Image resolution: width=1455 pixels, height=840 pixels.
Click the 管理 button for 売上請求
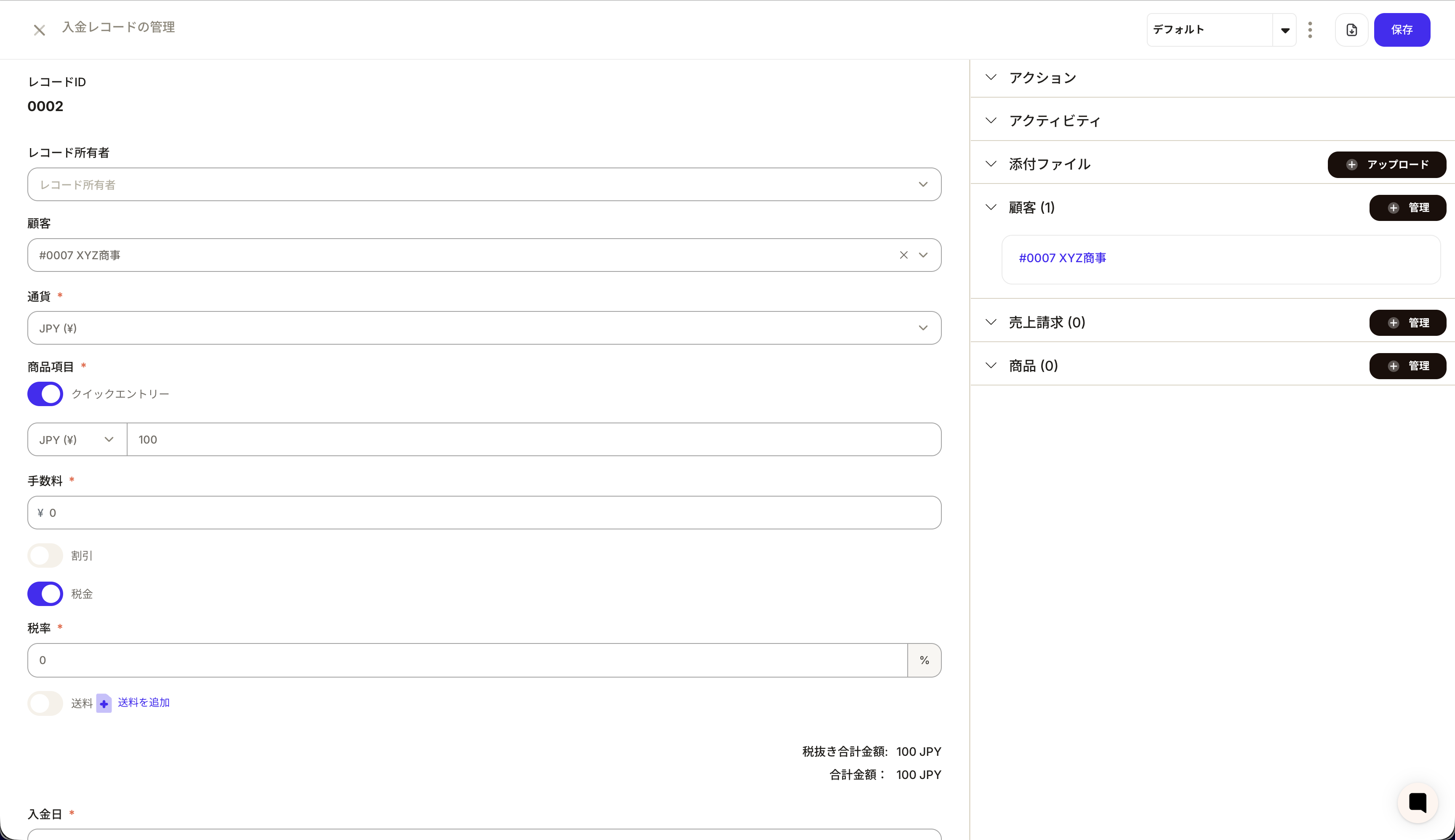click(x=1407, y=322)
